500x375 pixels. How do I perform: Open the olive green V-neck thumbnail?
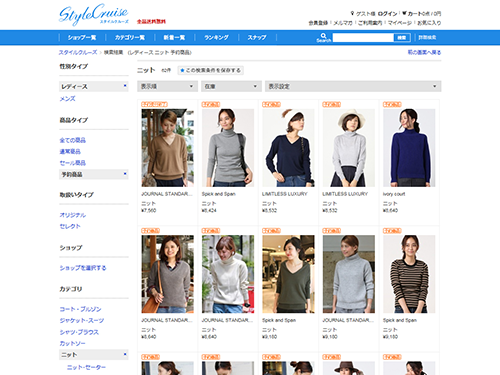coord(288,274)
